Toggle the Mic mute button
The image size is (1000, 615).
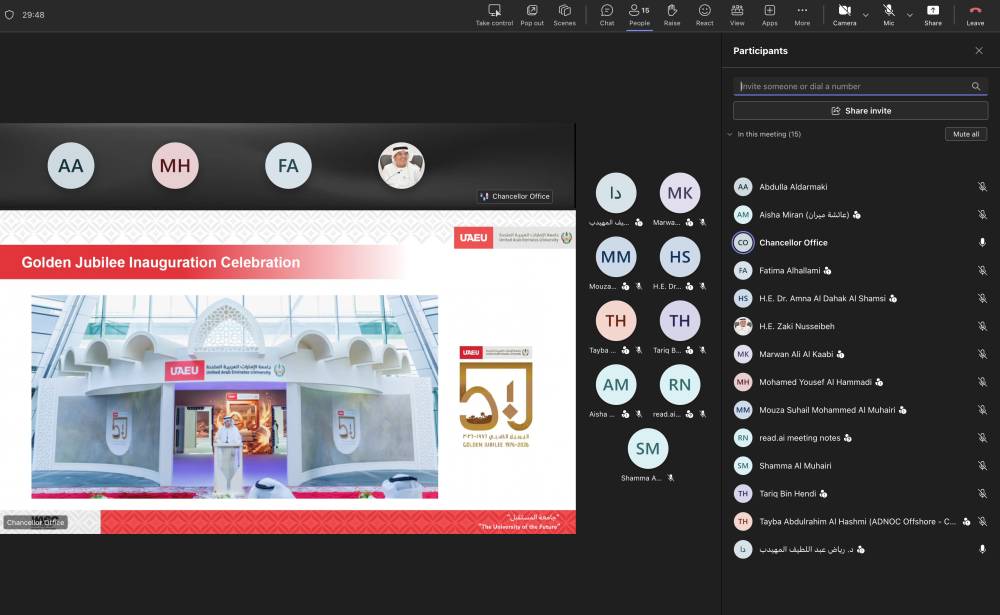coord(888,14)
